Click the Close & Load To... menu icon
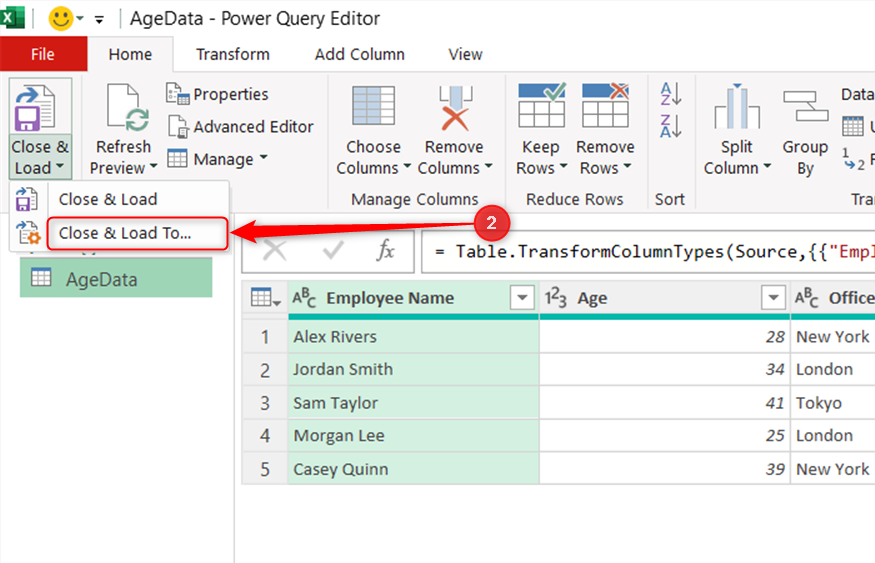Screen dimensions: 875x563 (27, 233)
